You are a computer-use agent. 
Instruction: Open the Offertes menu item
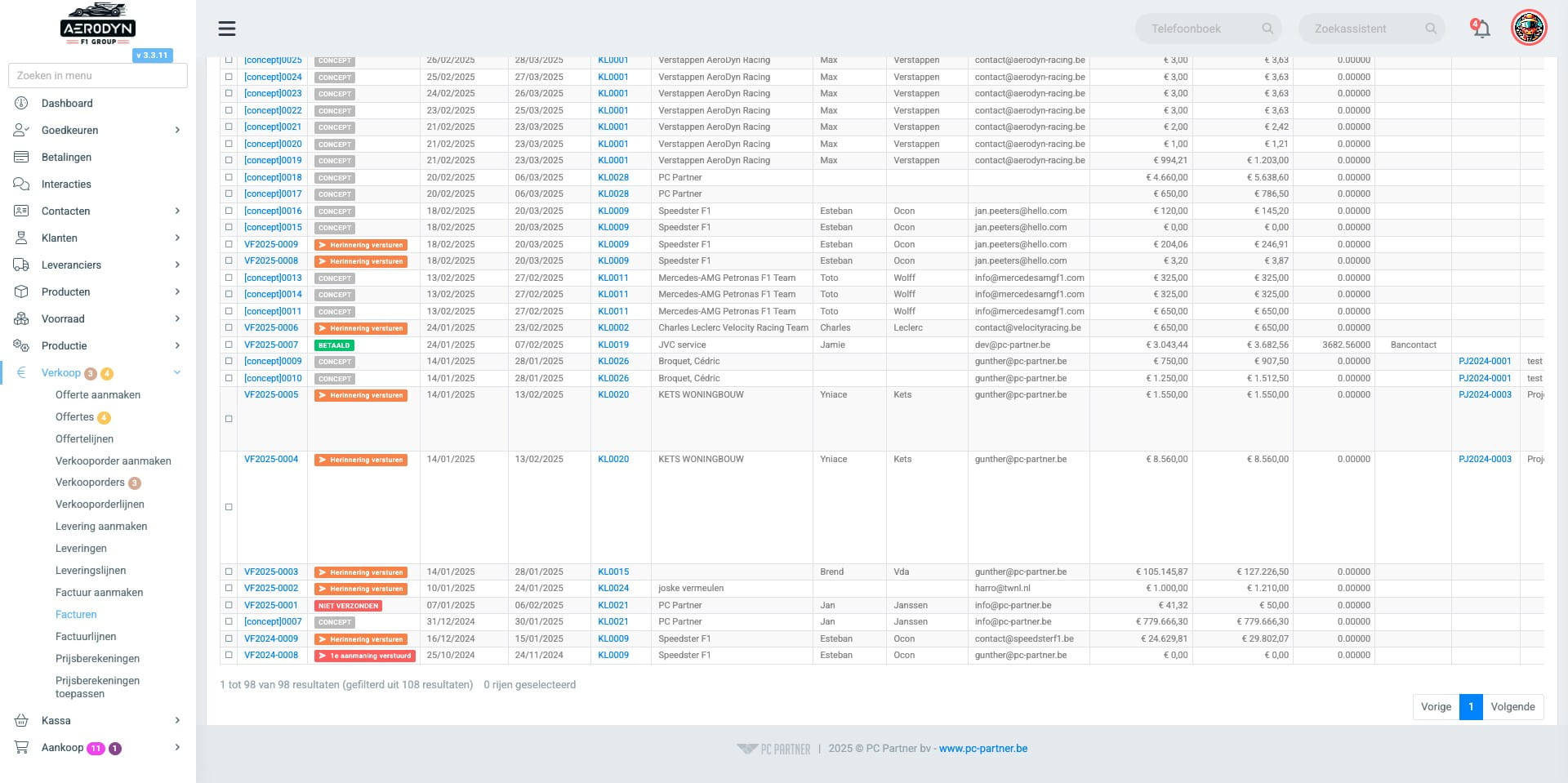(75, 417)
